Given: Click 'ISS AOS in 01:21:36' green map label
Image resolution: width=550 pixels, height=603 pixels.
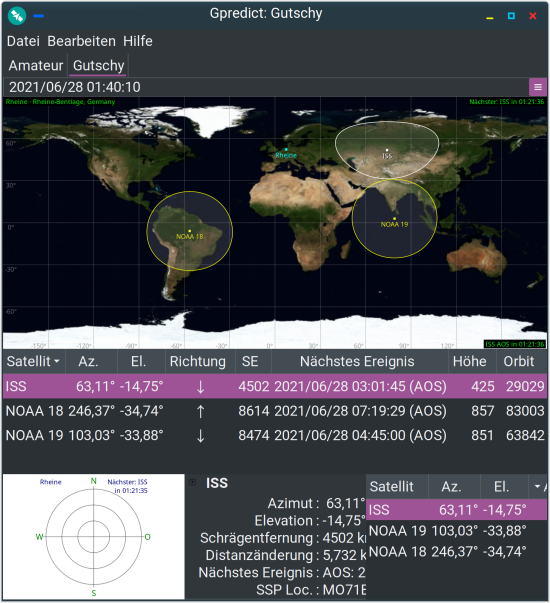Looking at the screenshot, I should [x=515, y=344].
